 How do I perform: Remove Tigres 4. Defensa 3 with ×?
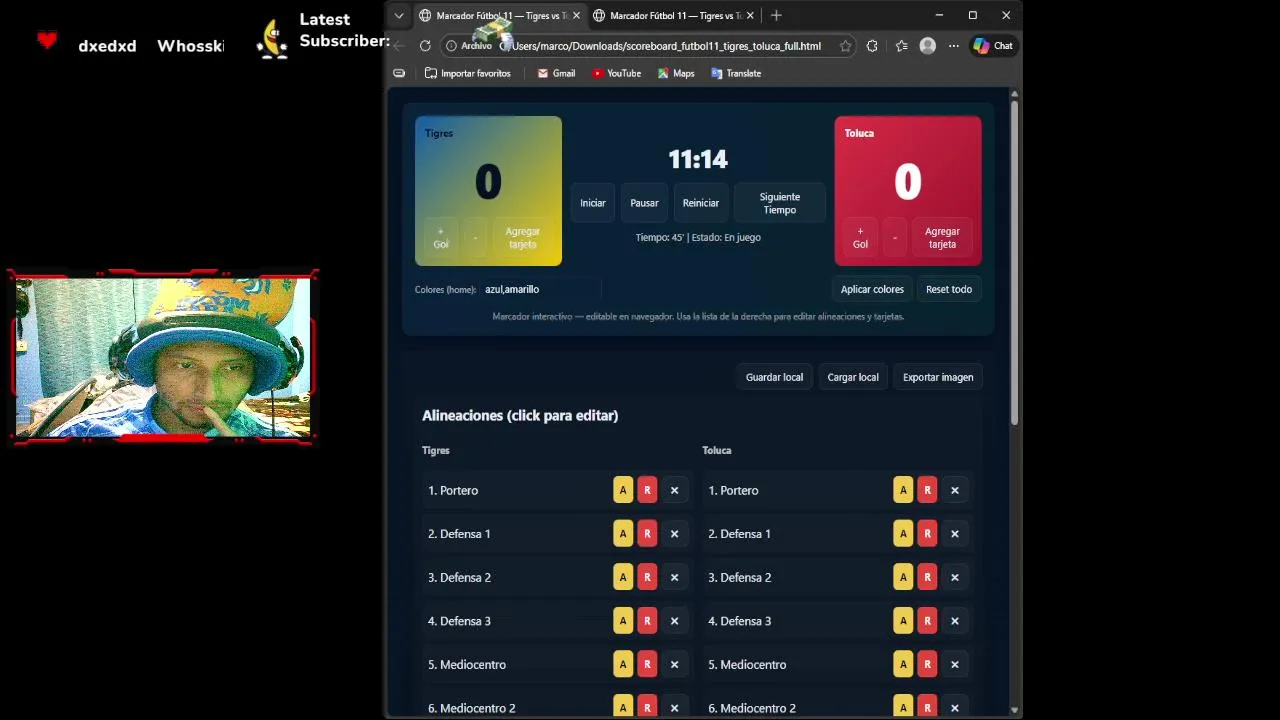point(674,621)
